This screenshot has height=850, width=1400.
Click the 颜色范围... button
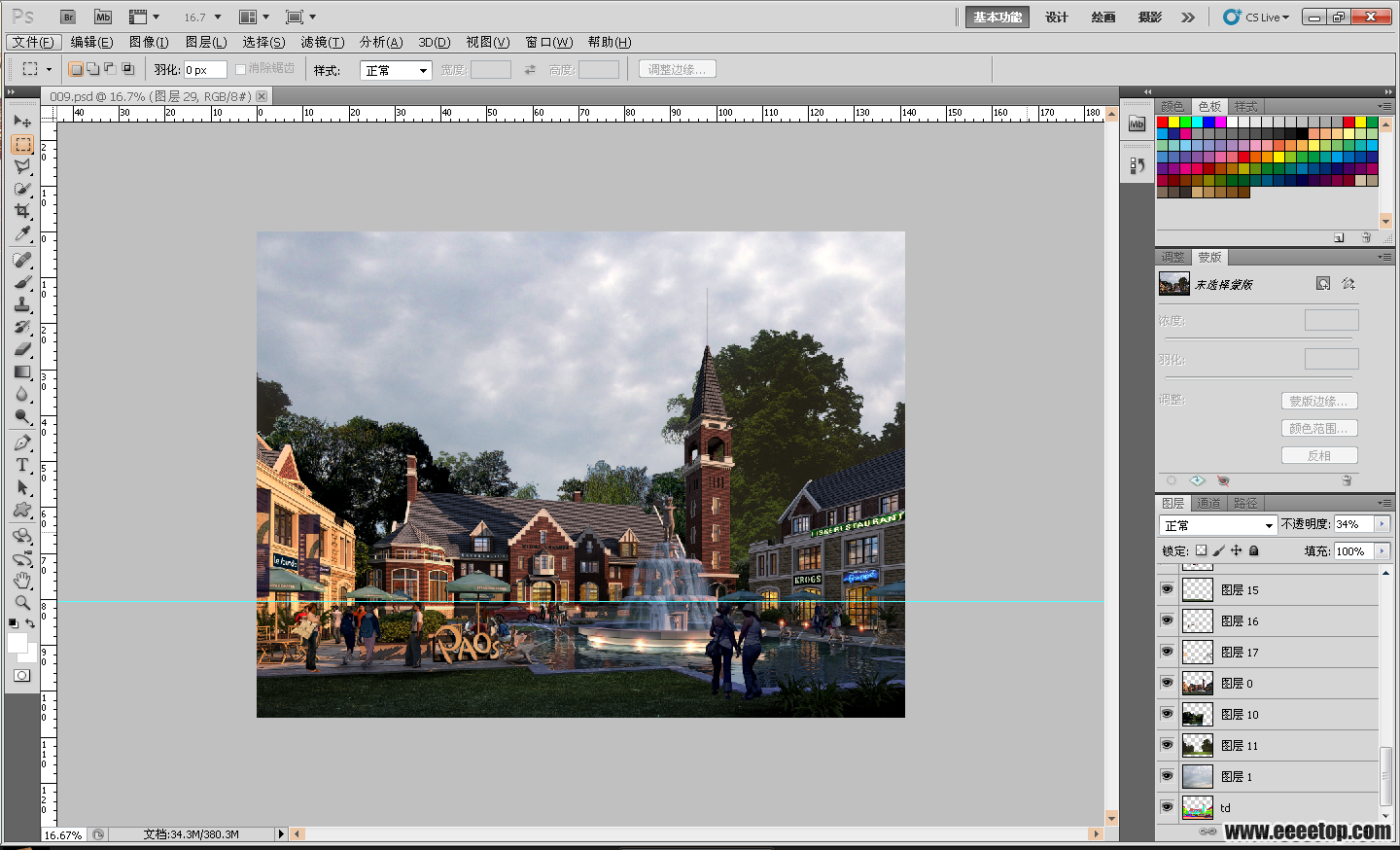click(x=1319, y=428)
